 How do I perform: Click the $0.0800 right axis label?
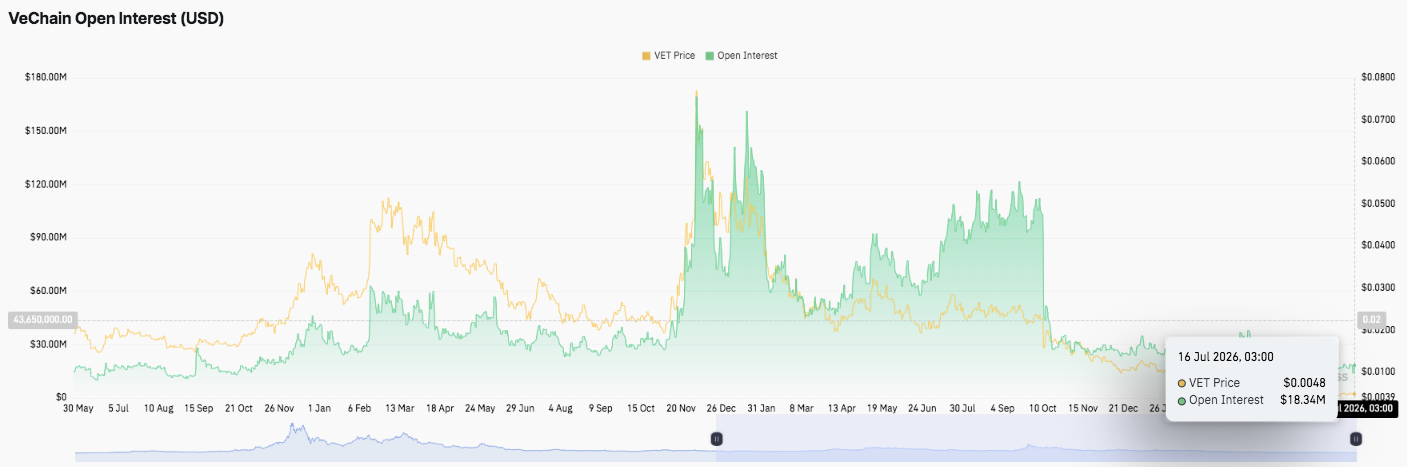pos(1379,77)
